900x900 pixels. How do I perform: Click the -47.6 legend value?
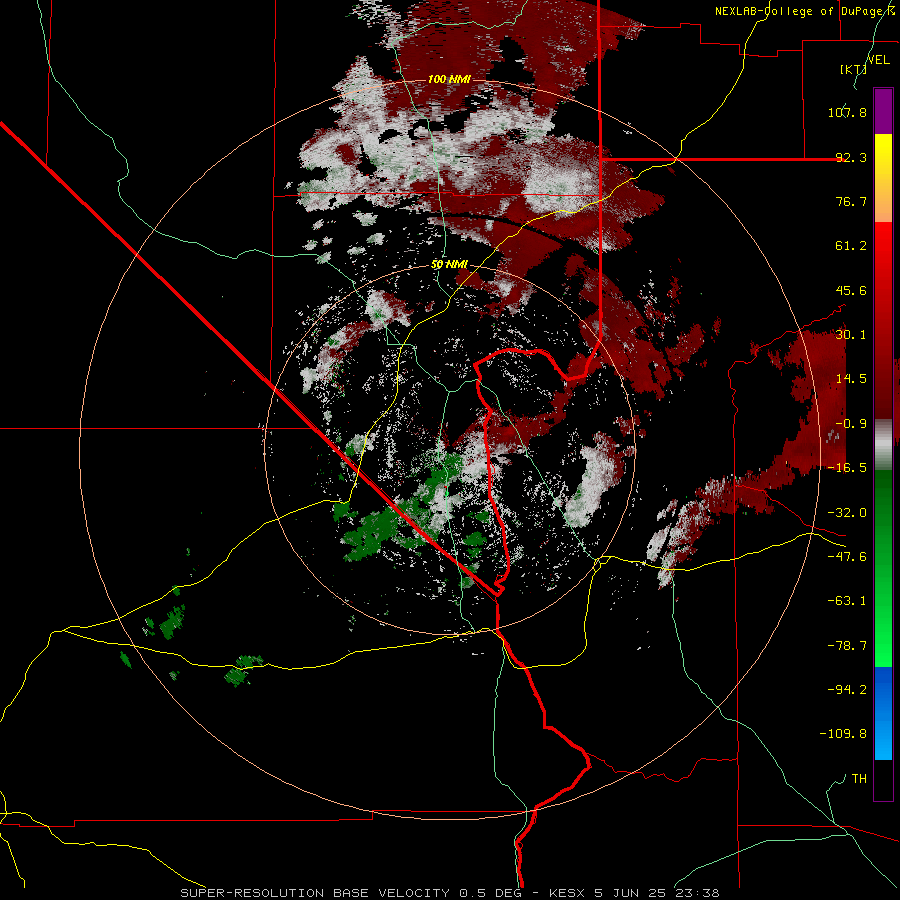pos(847,557)
